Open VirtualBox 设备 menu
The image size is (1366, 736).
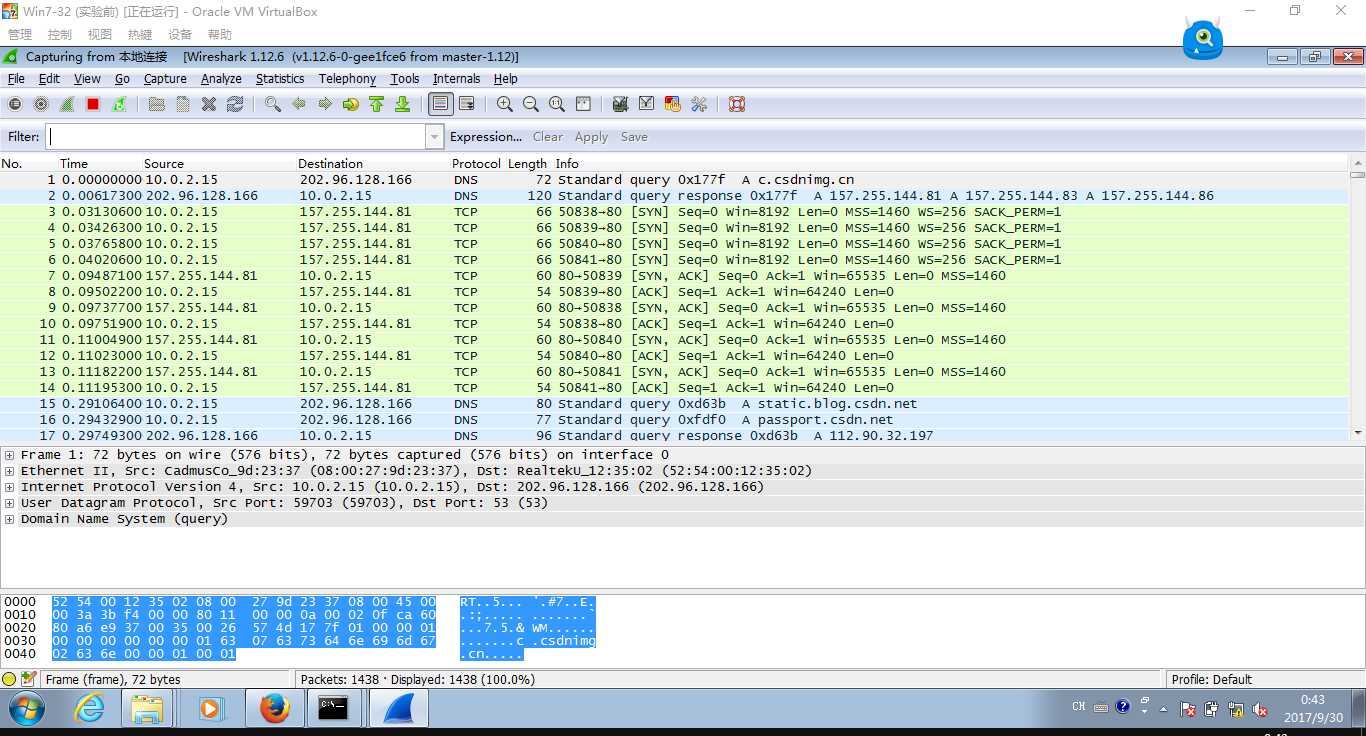click(180, 34)
